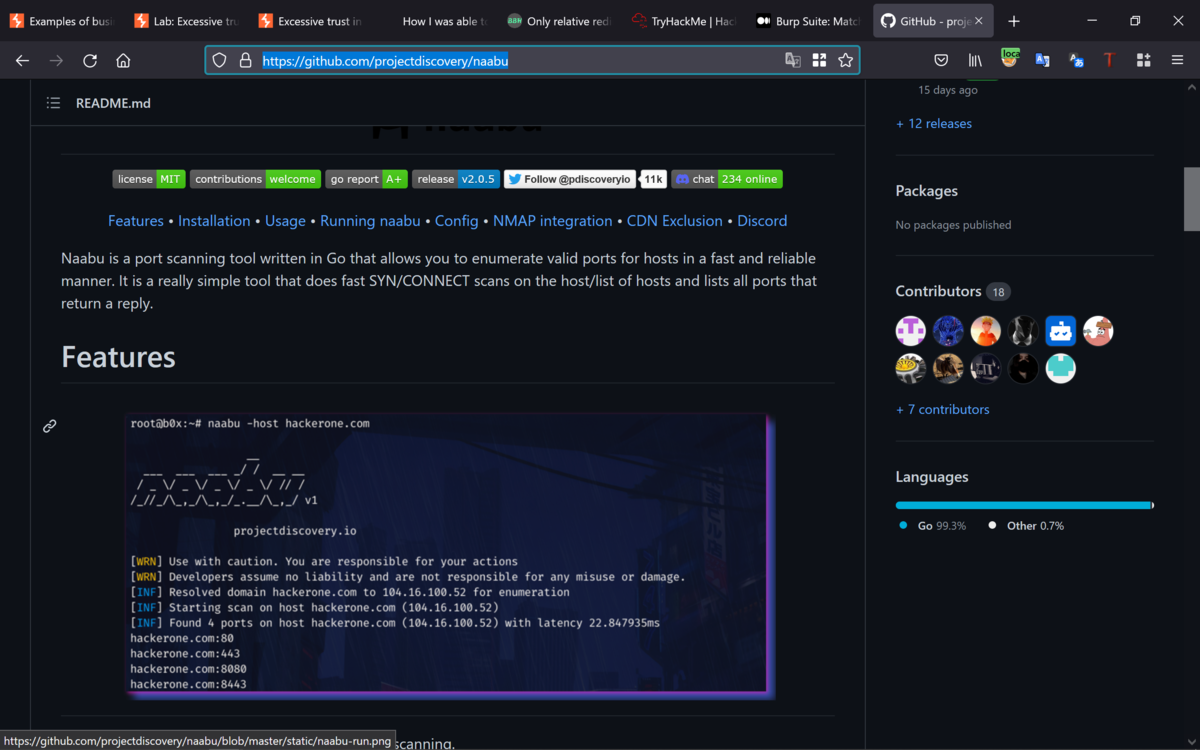The image size is (1200, 750).
Task: Click the Languages color bar
Action: [1025, 505]
